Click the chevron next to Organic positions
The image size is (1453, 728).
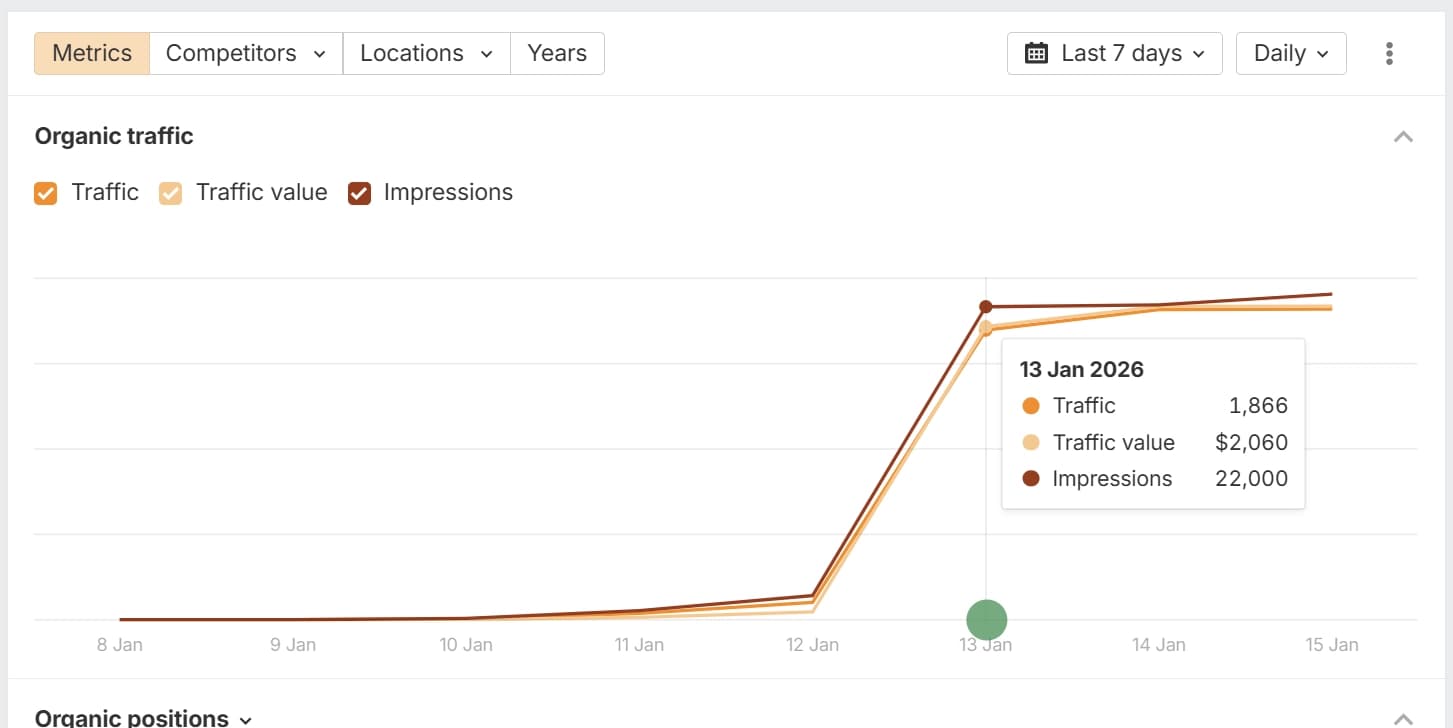[246, 718]
